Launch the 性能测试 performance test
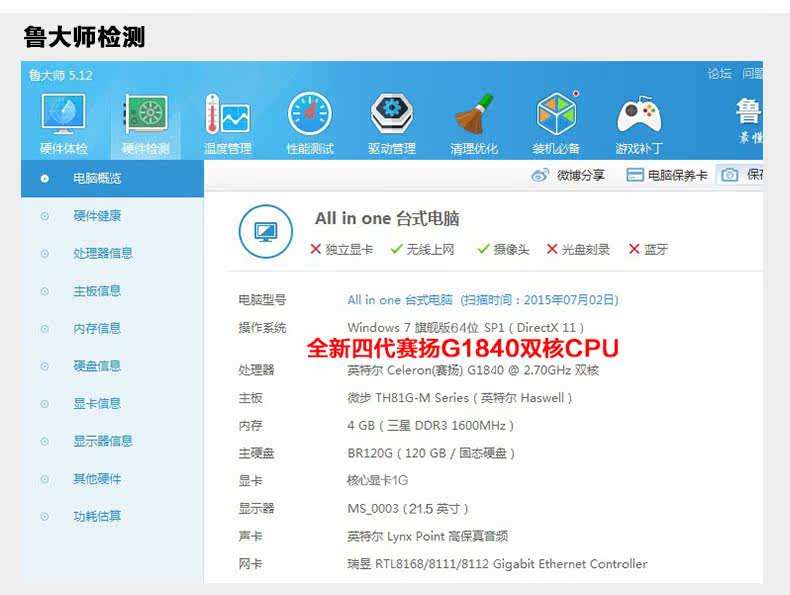 (309, 113)
